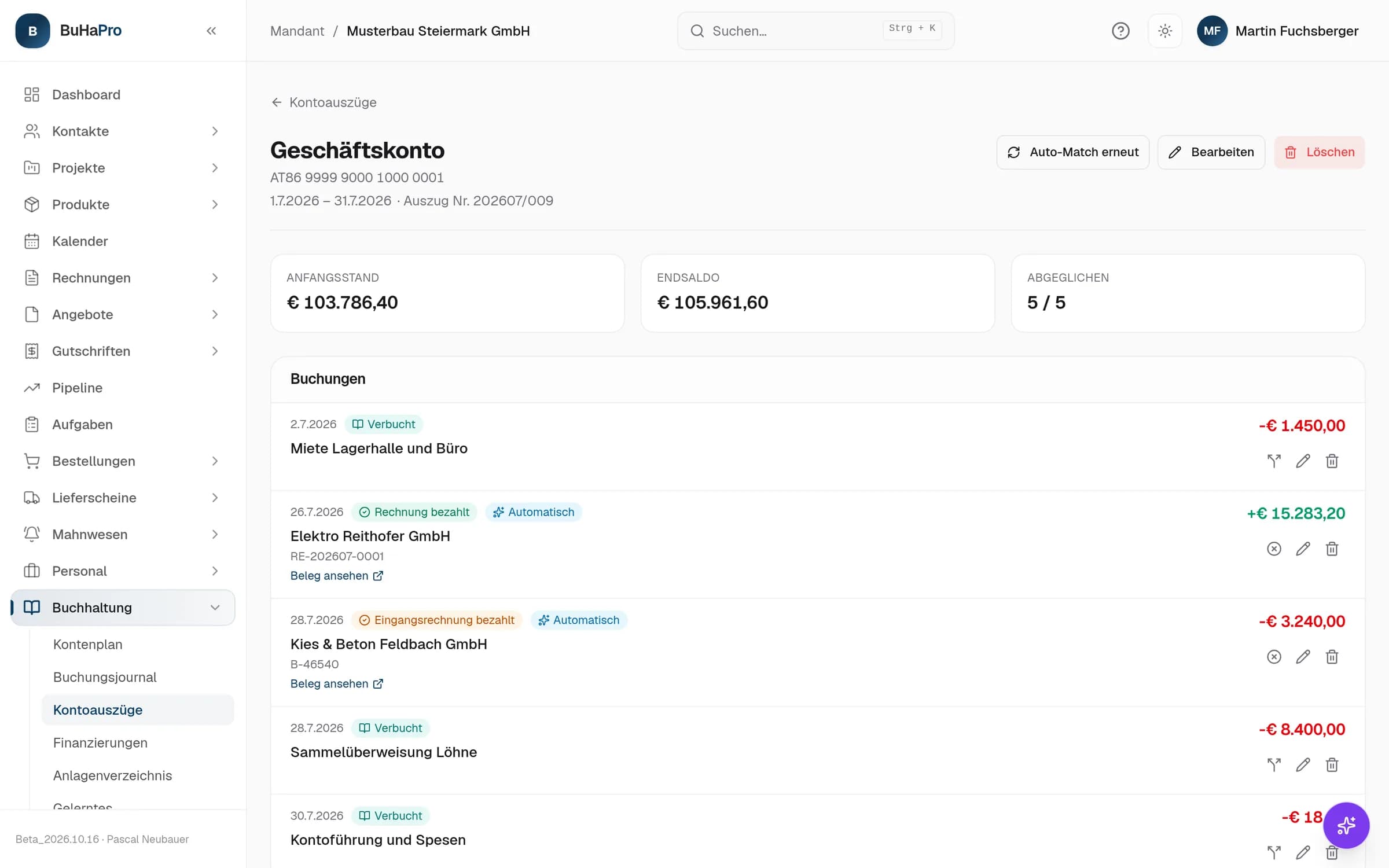Delete the Sammelüberweisung Löhne booking
The width and height of the screenshot is (1389, 868).
1332,765
